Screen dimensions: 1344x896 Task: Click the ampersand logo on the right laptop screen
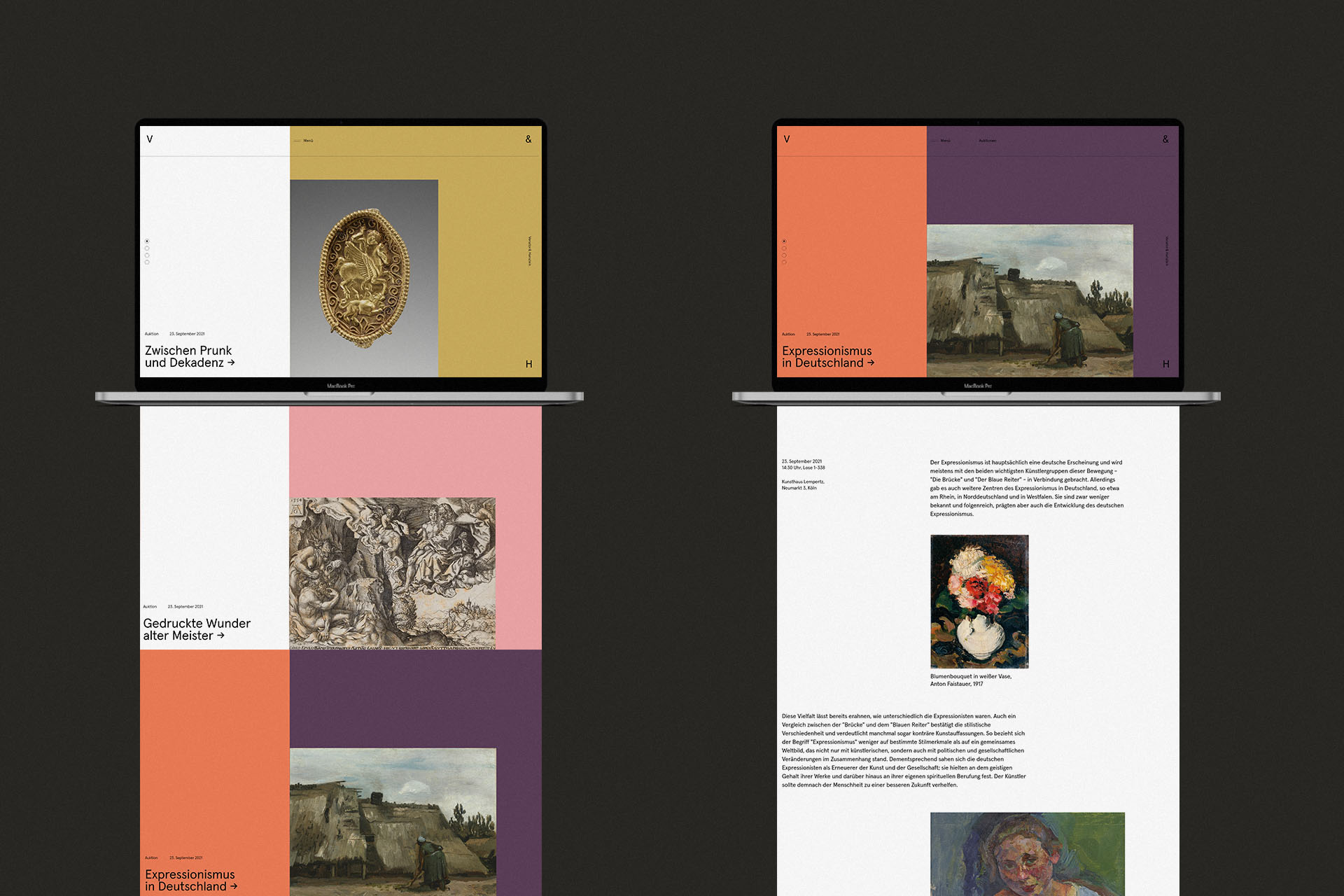point(1165,139)
